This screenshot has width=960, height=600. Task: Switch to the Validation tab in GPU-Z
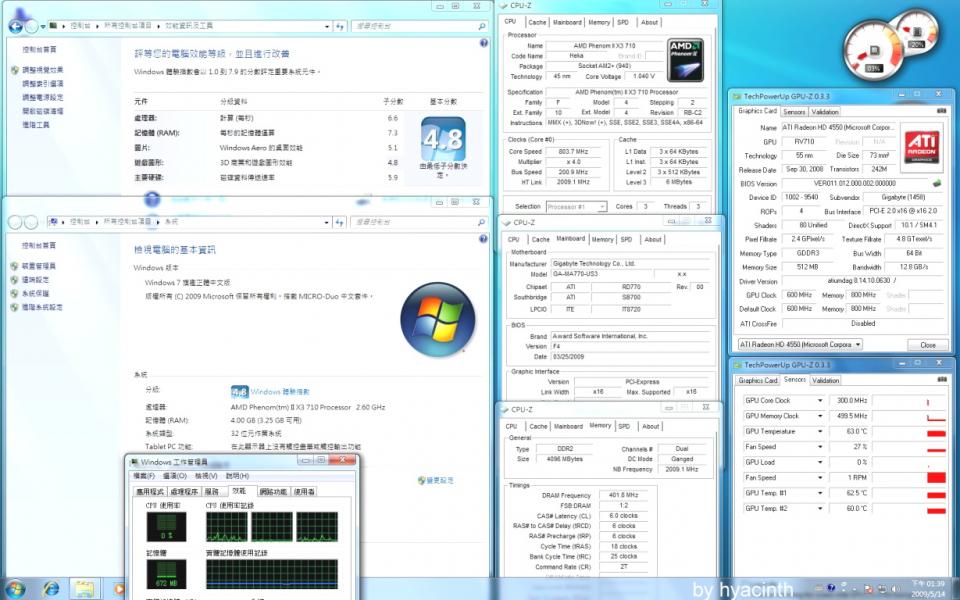(x=825, y=112)
